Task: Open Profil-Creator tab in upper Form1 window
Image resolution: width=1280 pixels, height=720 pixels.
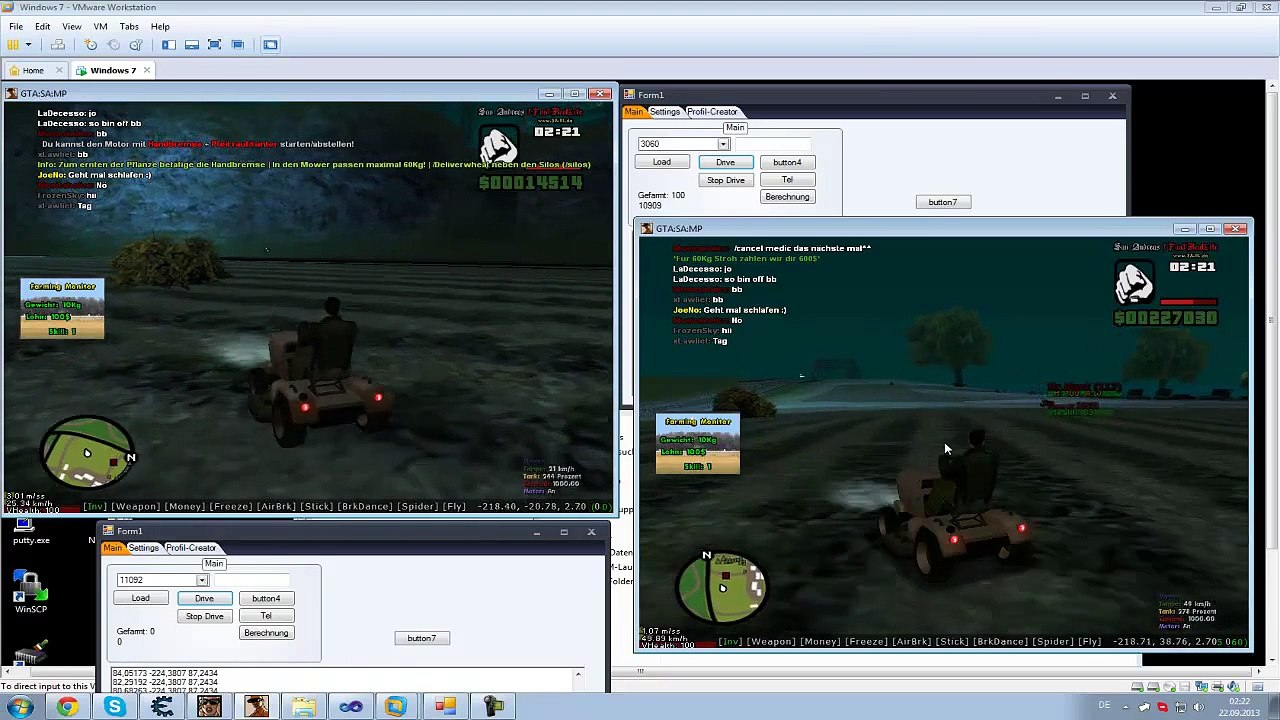Action: tap(712, 112)
